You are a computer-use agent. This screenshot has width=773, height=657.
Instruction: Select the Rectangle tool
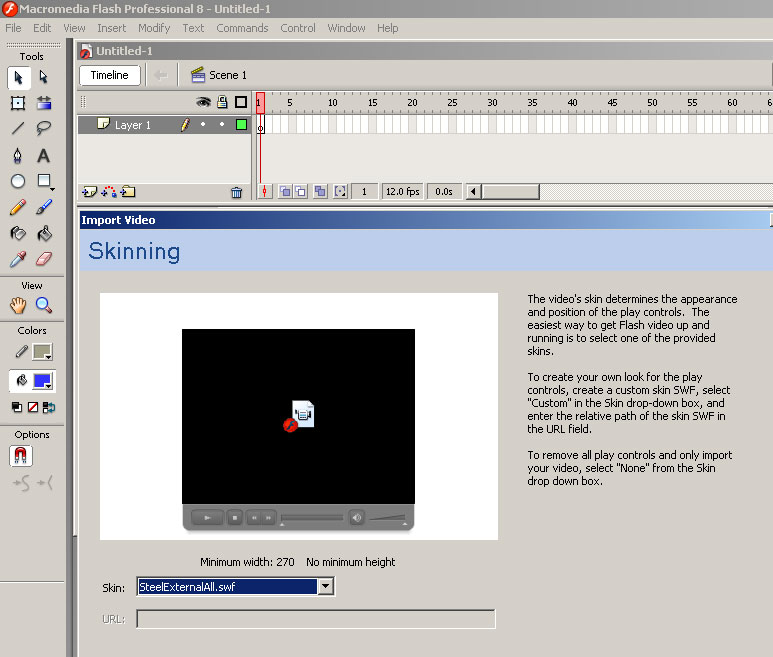(x=43, y=181)
